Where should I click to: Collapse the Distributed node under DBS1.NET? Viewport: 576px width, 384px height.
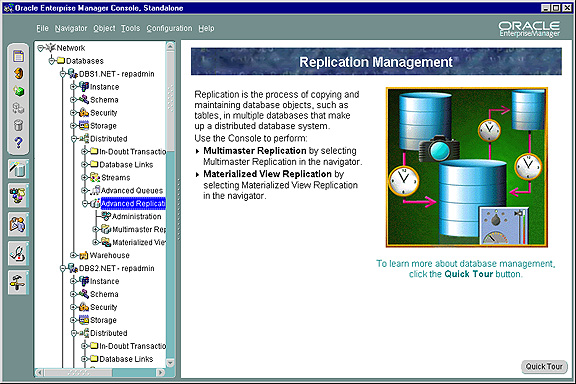(x=73, y=139)
